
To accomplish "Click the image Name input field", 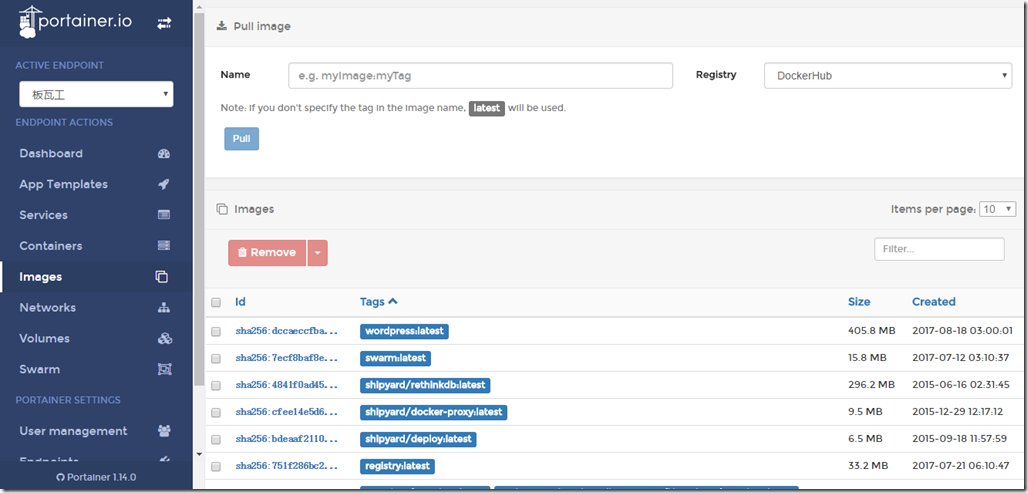I will pos(481,75).
